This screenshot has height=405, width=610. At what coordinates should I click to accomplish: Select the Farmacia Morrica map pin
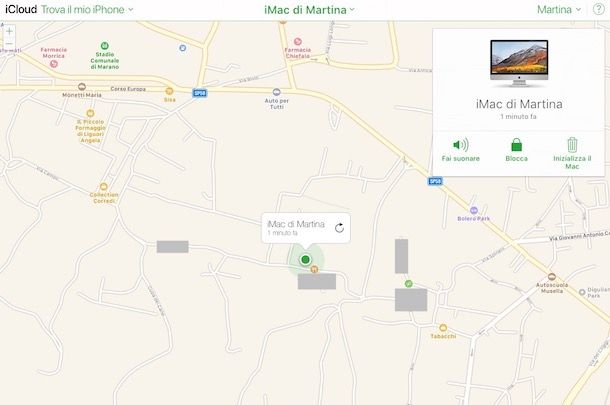[x=54, y=64]
